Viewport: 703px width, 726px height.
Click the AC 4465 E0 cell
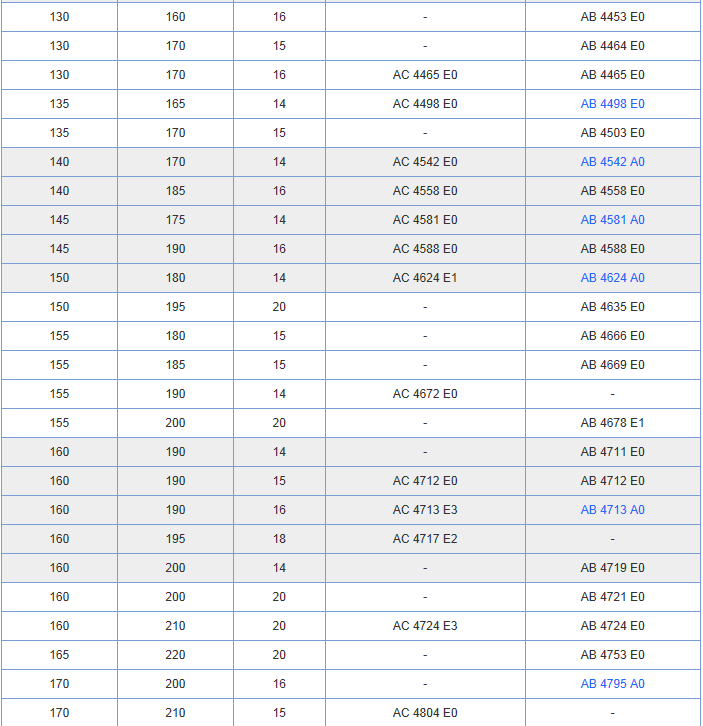point(425,75)
